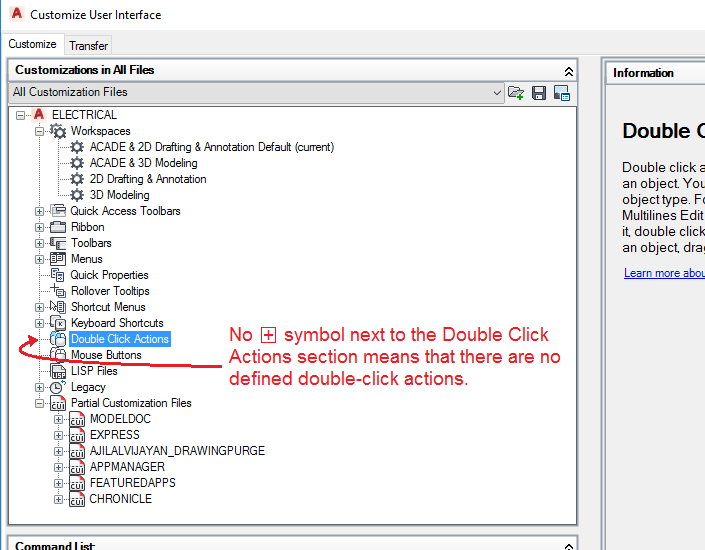Expand the FEATUREDAPPS partial file
Screen dimensions: 705x550
(58, 483)
